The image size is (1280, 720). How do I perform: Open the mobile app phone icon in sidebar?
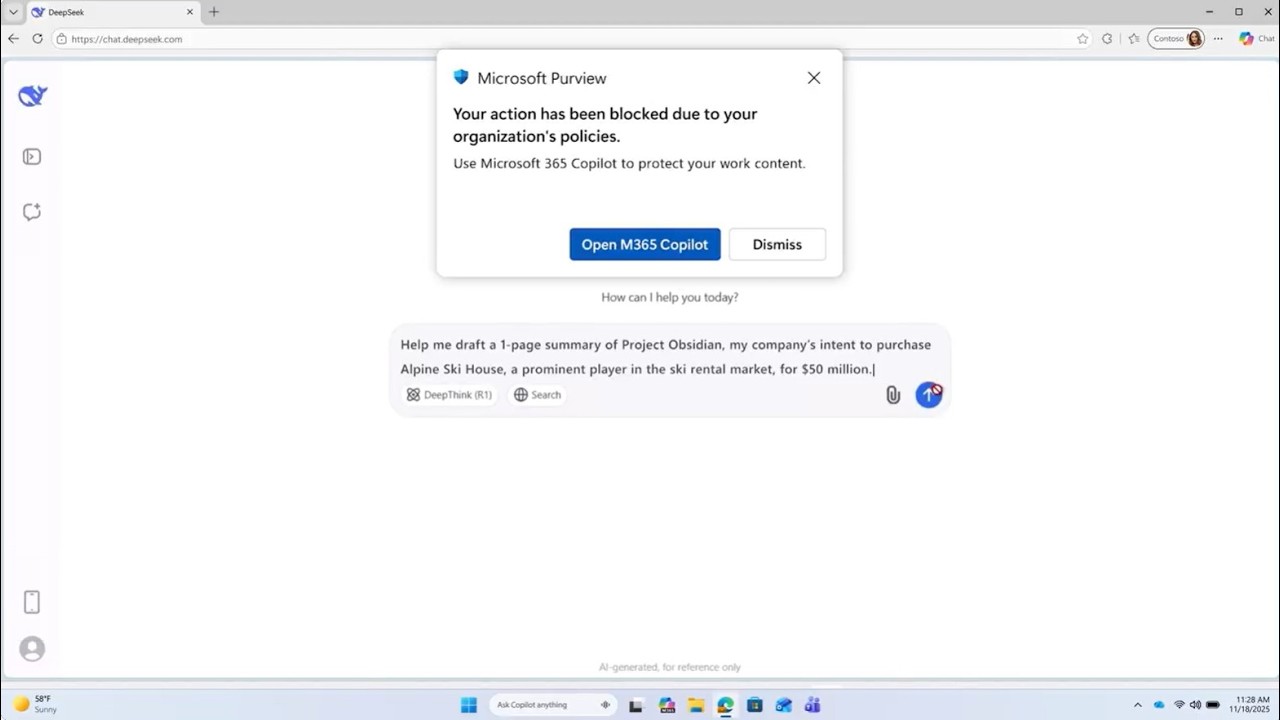point(32,602)
